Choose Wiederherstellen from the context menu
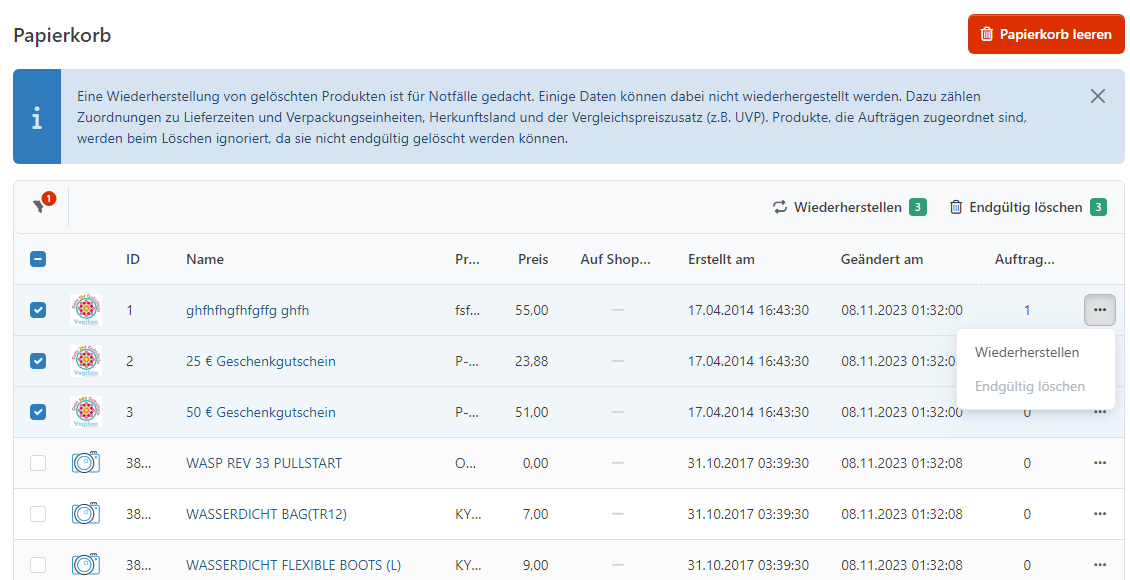 [x=1027, y=352]
